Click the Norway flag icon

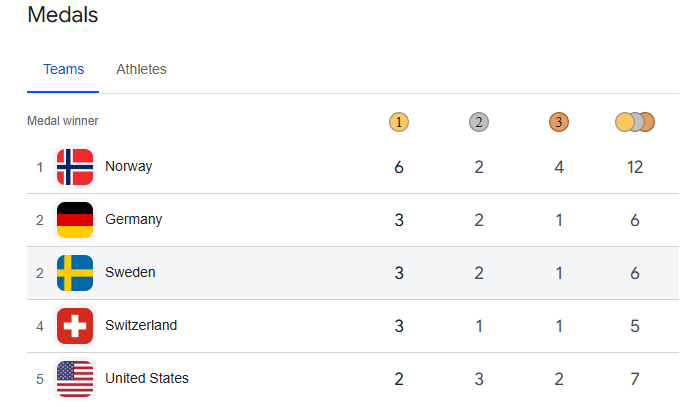(x=75, y=167)
